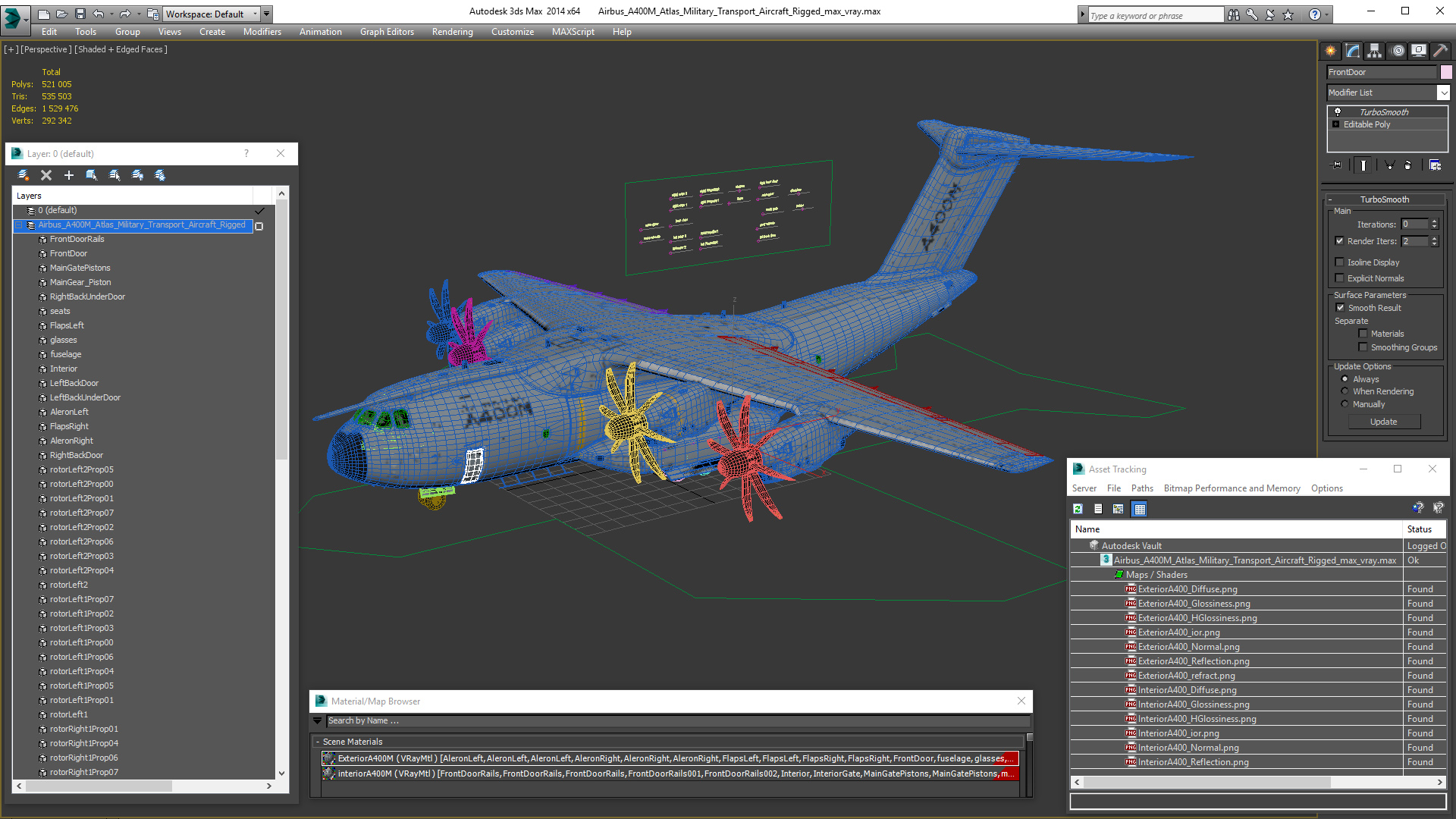1456x819 pixels.
Task: Switch to the Hierarchy command panel tab
Action: point(1375,51)
